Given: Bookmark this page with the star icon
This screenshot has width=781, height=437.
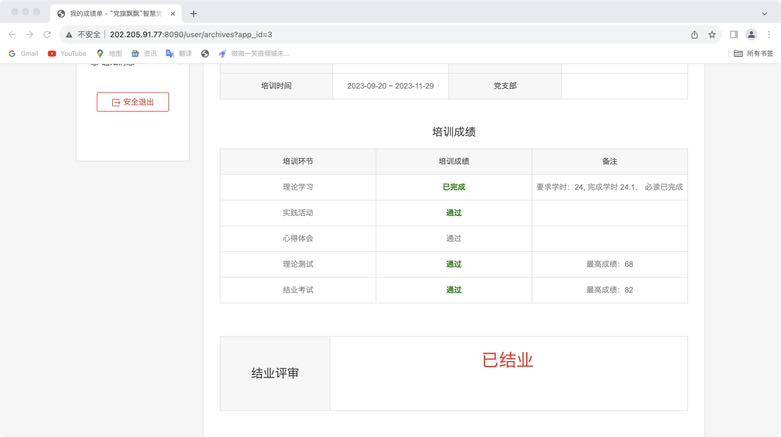Looking at the screenshot, I should pos(712,34).
